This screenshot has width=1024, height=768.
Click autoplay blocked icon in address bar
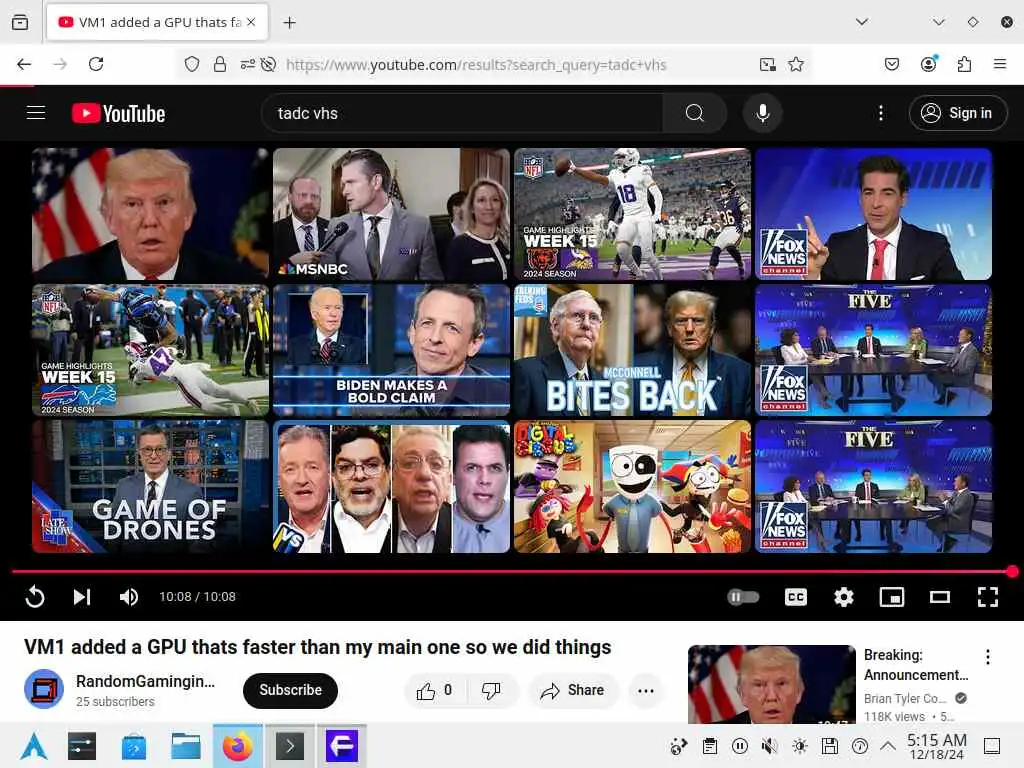click(x=268, y=64)
